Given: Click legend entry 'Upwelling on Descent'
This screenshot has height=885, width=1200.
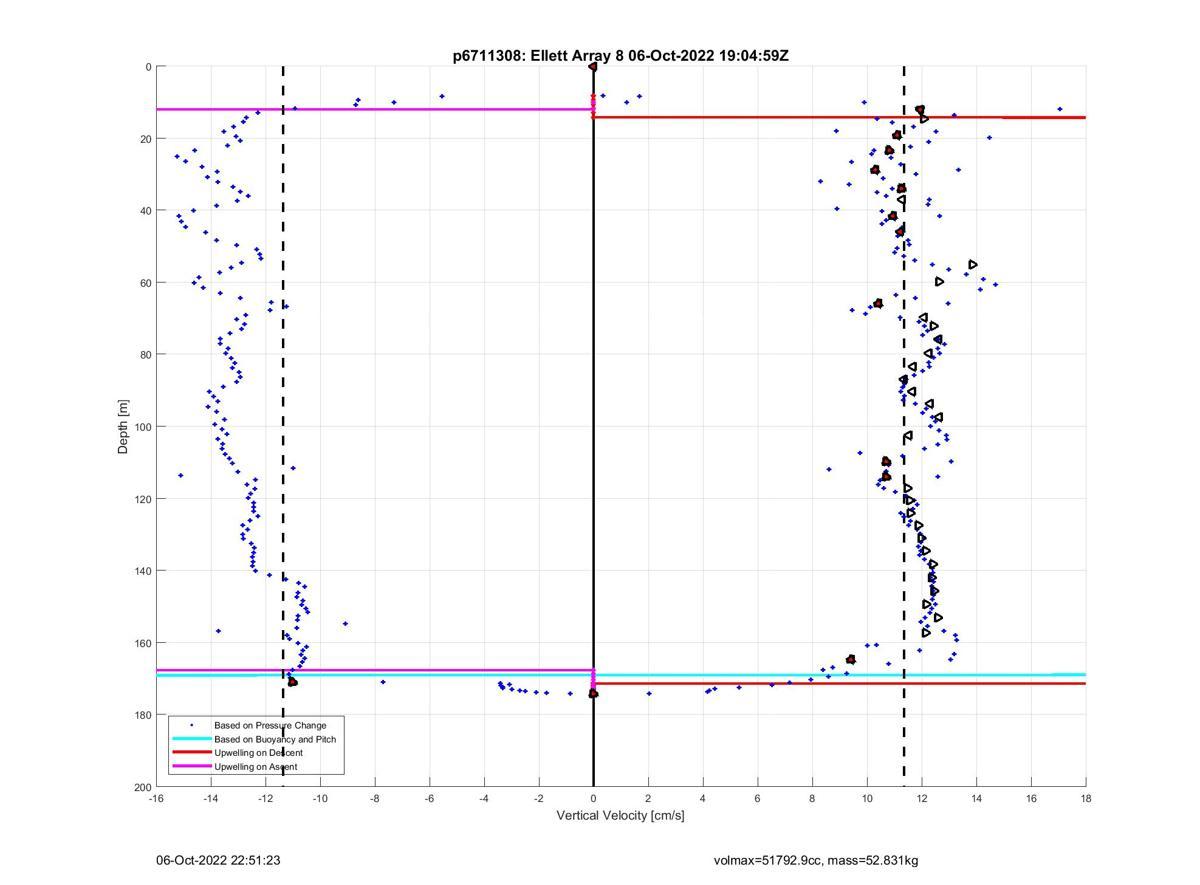Looking at the screenshot, I should (x=258, y=753).
